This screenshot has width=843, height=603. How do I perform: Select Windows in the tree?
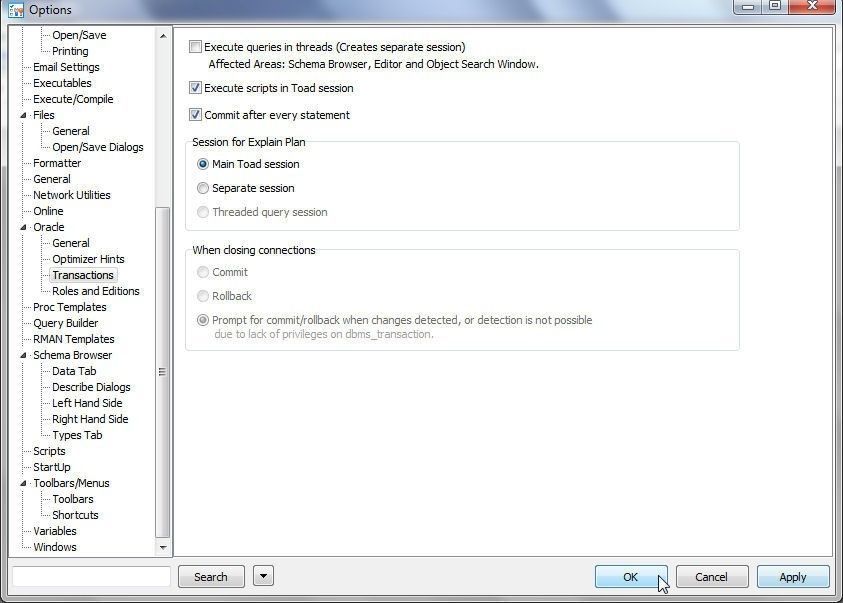tap(55, 547)
